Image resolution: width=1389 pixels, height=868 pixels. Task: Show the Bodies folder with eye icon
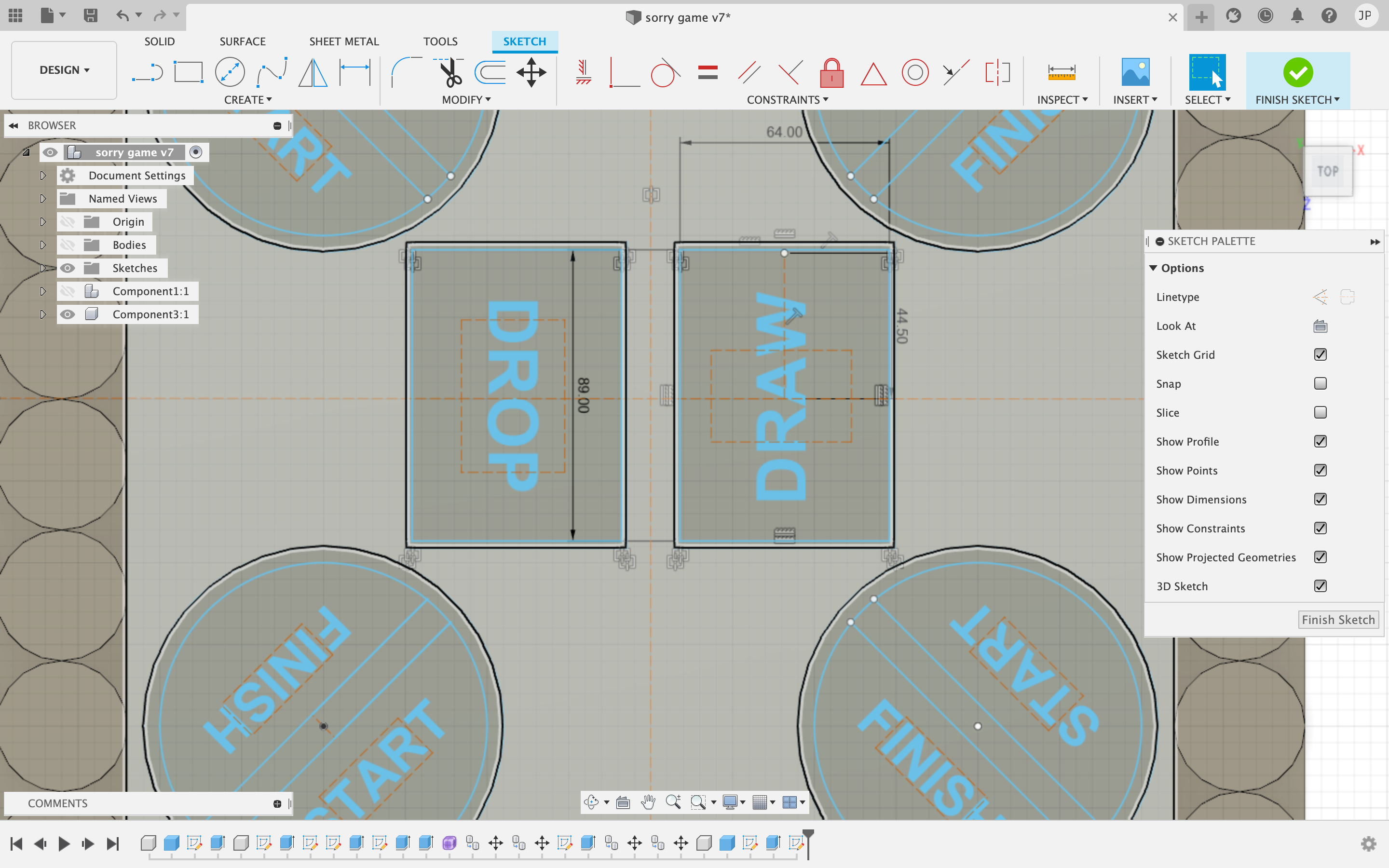pyautogui.click(x=68, y=245)
